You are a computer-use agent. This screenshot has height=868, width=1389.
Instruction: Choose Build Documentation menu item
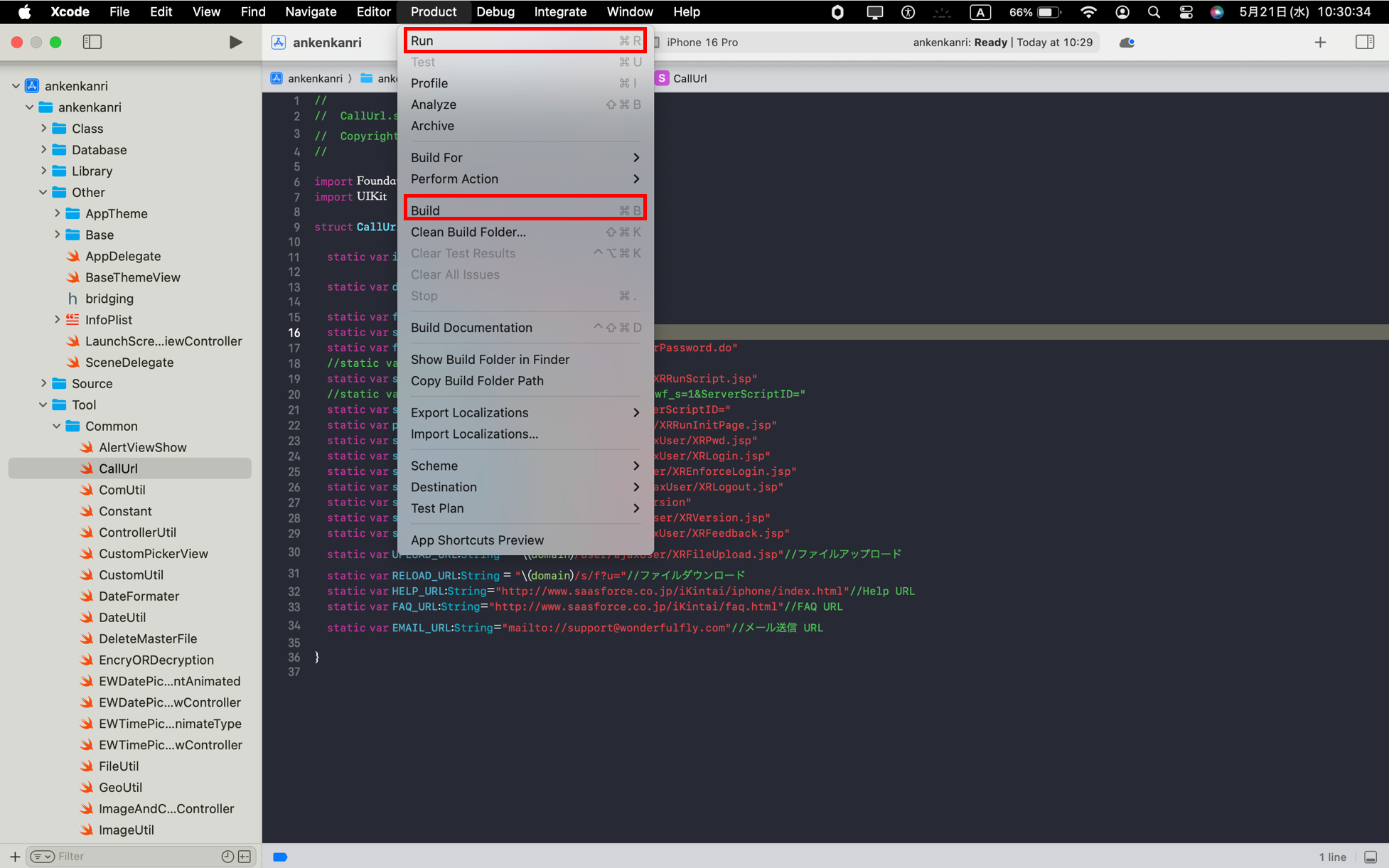coord(525,328)
